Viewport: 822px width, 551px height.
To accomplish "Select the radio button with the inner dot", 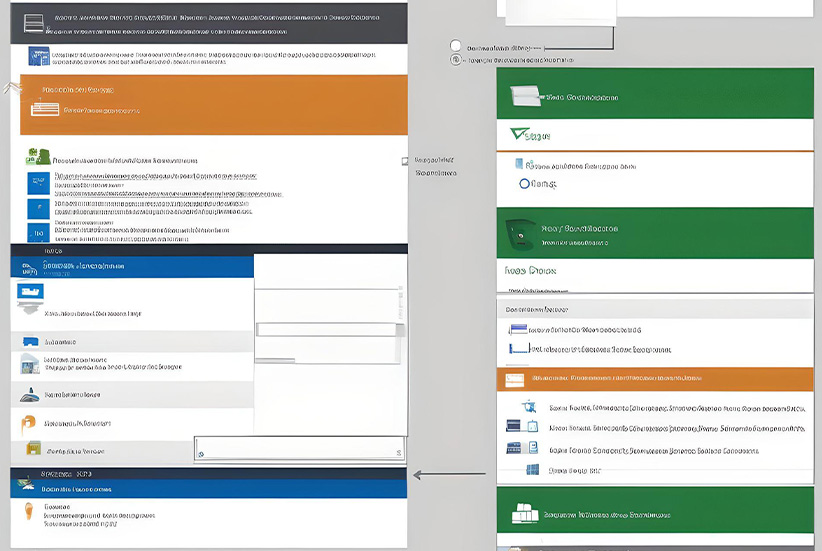I will pyautogui.click(x=456, y=60).
